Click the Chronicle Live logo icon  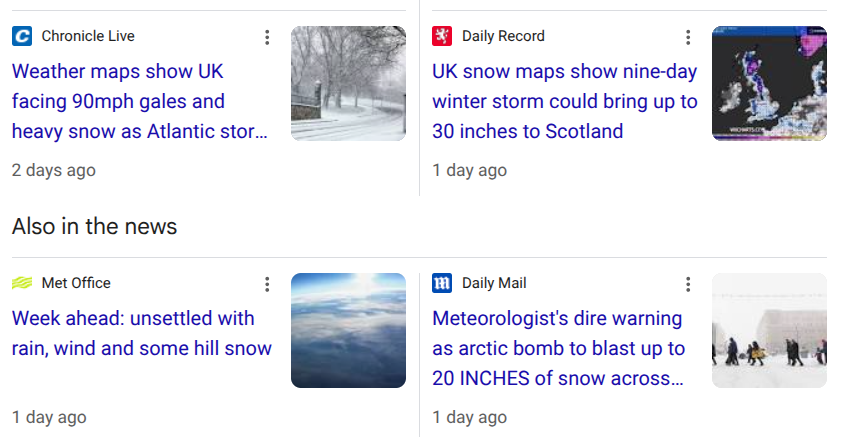pos(22,37)
